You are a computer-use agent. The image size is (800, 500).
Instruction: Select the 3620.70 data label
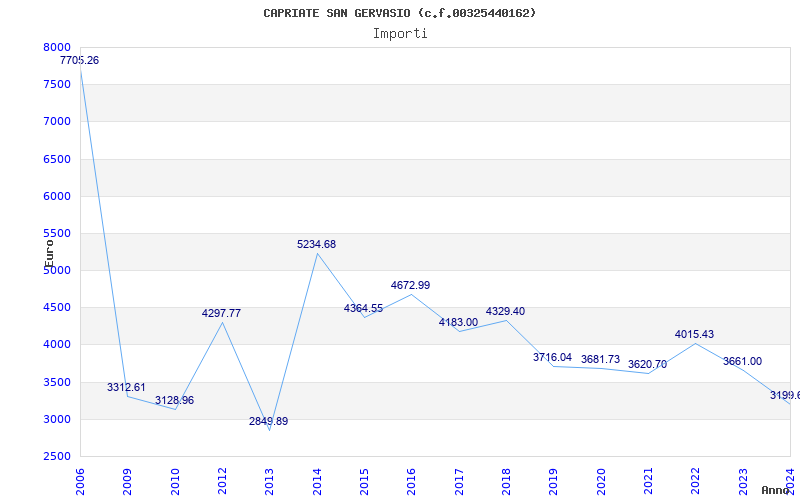click(647, 364)
